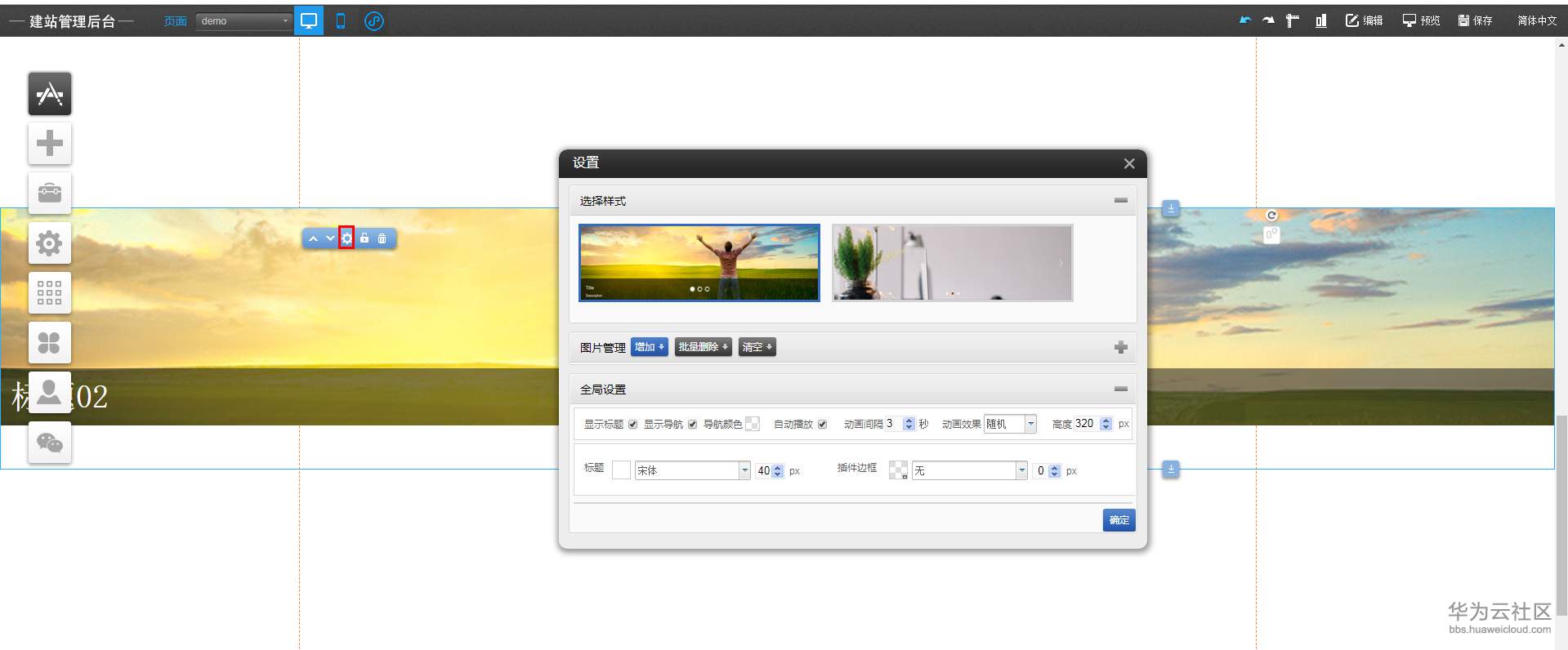The width and height of the screenshot is (1568, 650).
Task: Switch to mobile phone view icon
Action: pos(341,21)
